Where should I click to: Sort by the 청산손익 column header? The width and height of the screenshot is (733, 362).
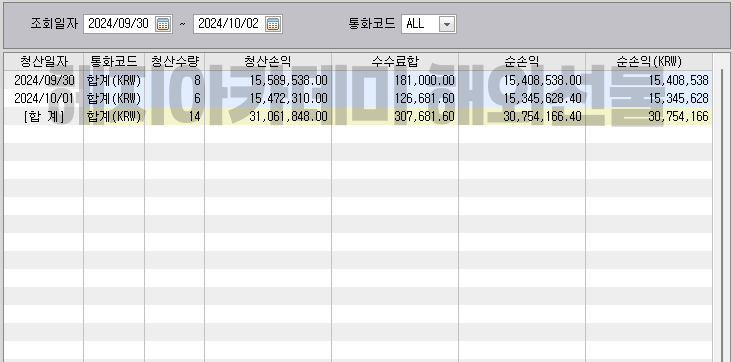click(268, 61)
